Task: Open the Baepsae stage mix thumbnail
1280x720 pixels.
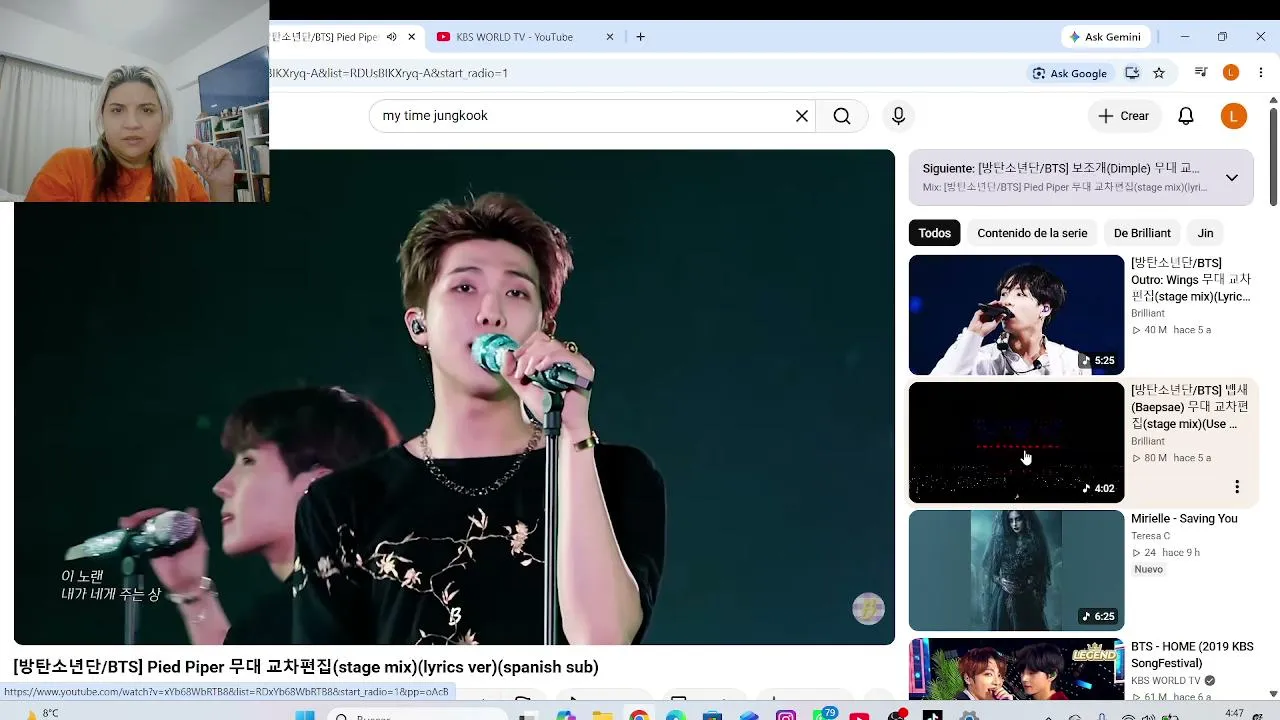Action: point(1016,443)
